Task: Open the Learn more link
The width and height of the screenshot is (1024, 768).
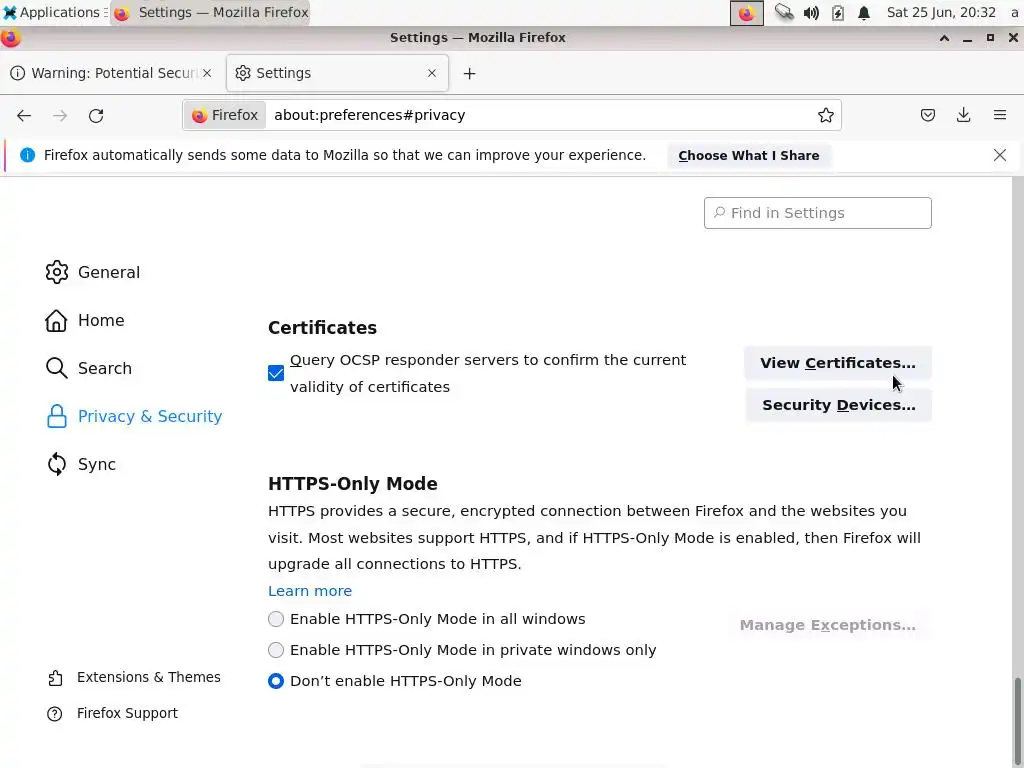Action: click(310, 591)
